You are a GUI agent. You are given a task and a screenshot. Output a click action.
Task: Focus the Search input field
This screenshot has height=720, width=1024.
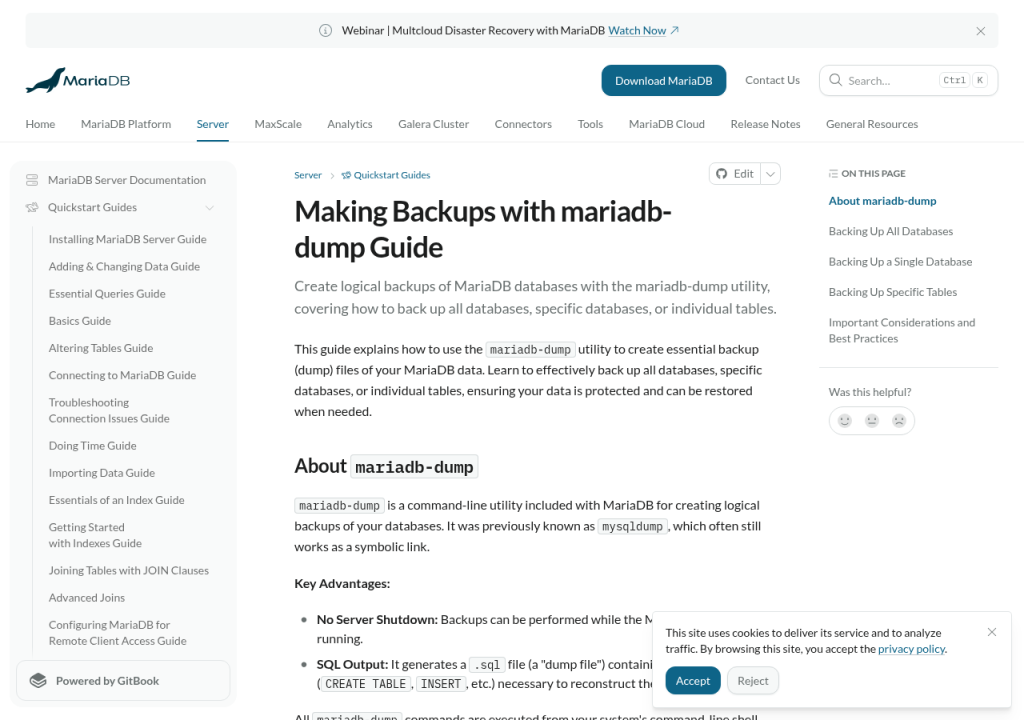point(908,80)
